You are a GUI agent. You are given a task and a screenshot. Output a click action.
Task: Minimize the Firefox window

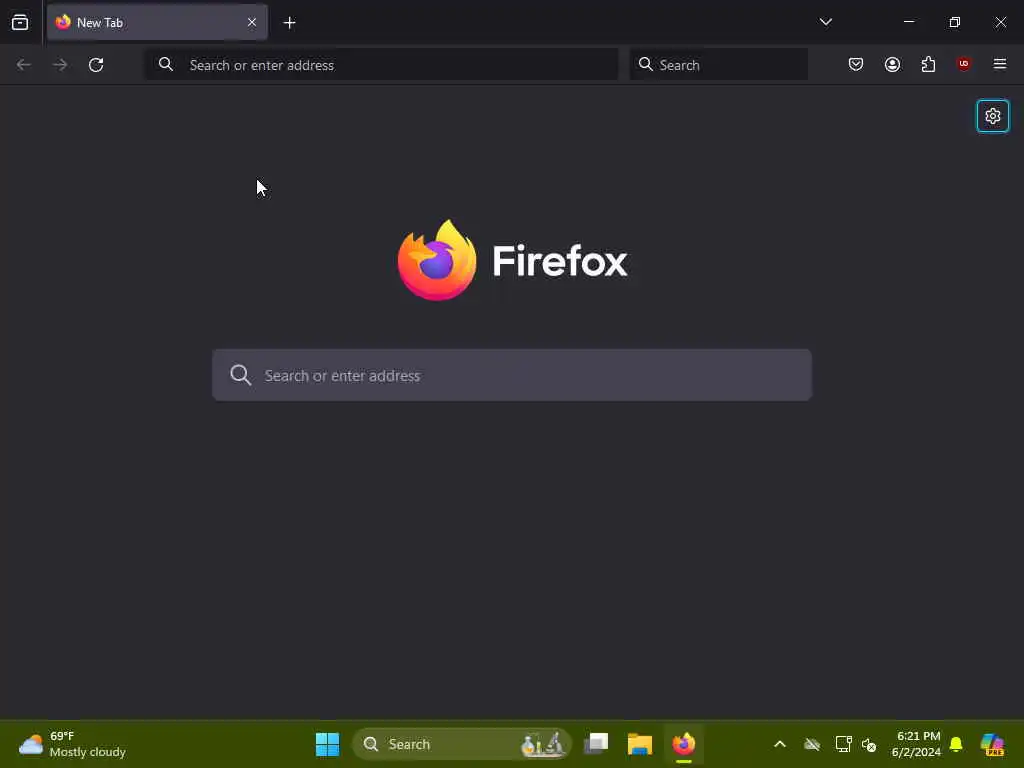pyautogui.click(x=909, y=22)
